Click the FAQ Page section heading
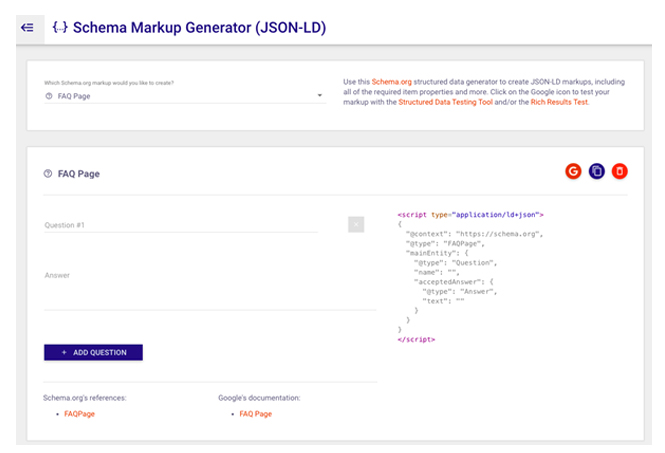The image size is (665, 453). (x=78, y=174)
